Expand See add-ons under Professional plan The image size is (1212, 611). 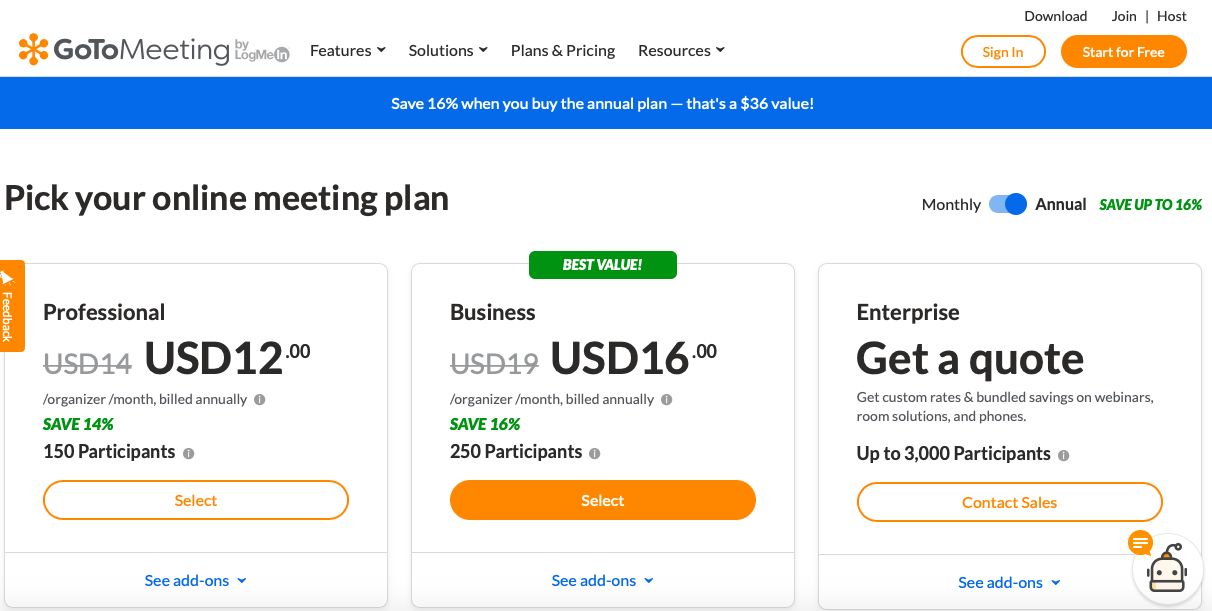pos(195,580)
